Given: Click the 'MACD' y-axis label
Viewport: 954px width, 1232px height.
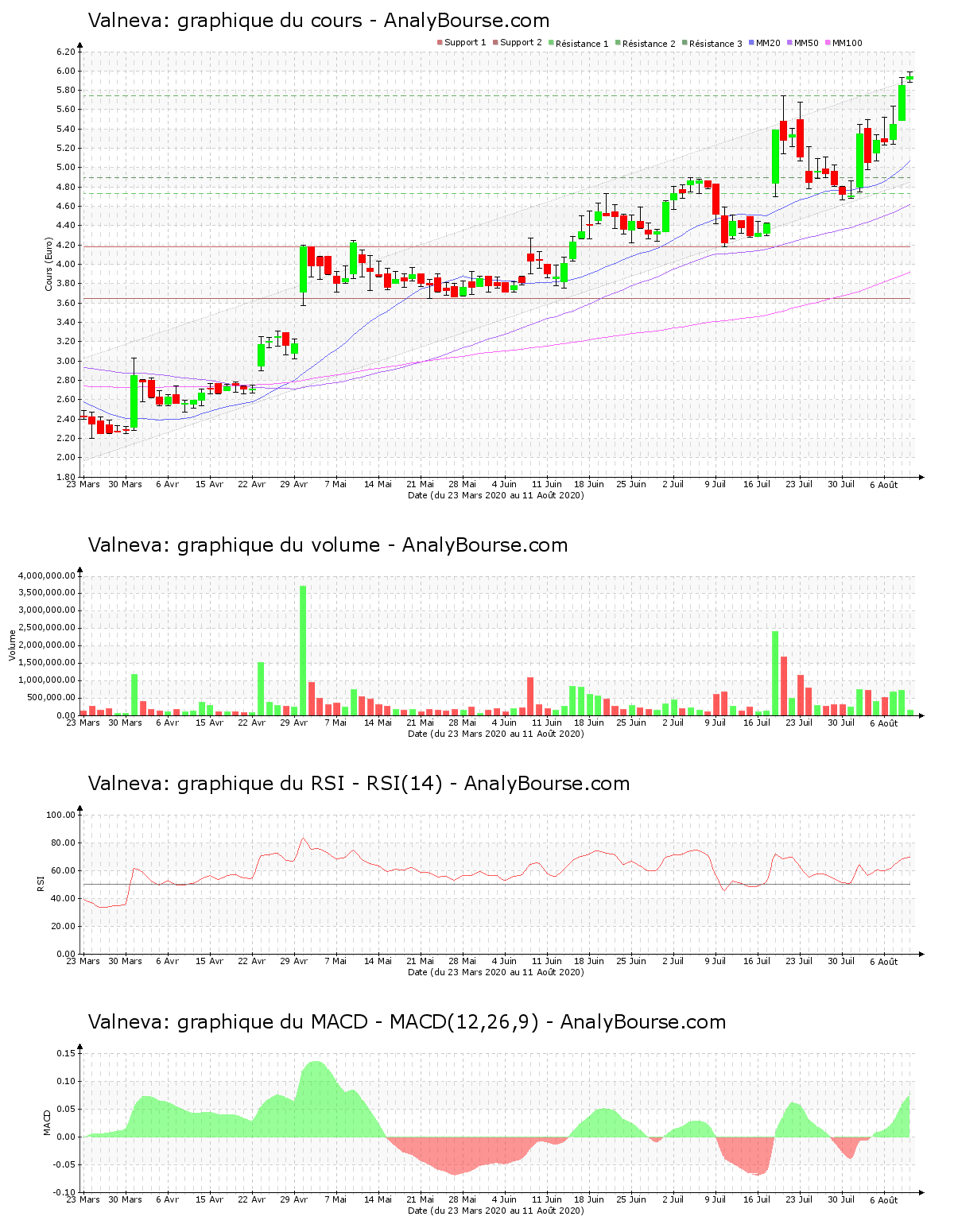Looking at the screenshot, I should click(x=47, y=1122).
